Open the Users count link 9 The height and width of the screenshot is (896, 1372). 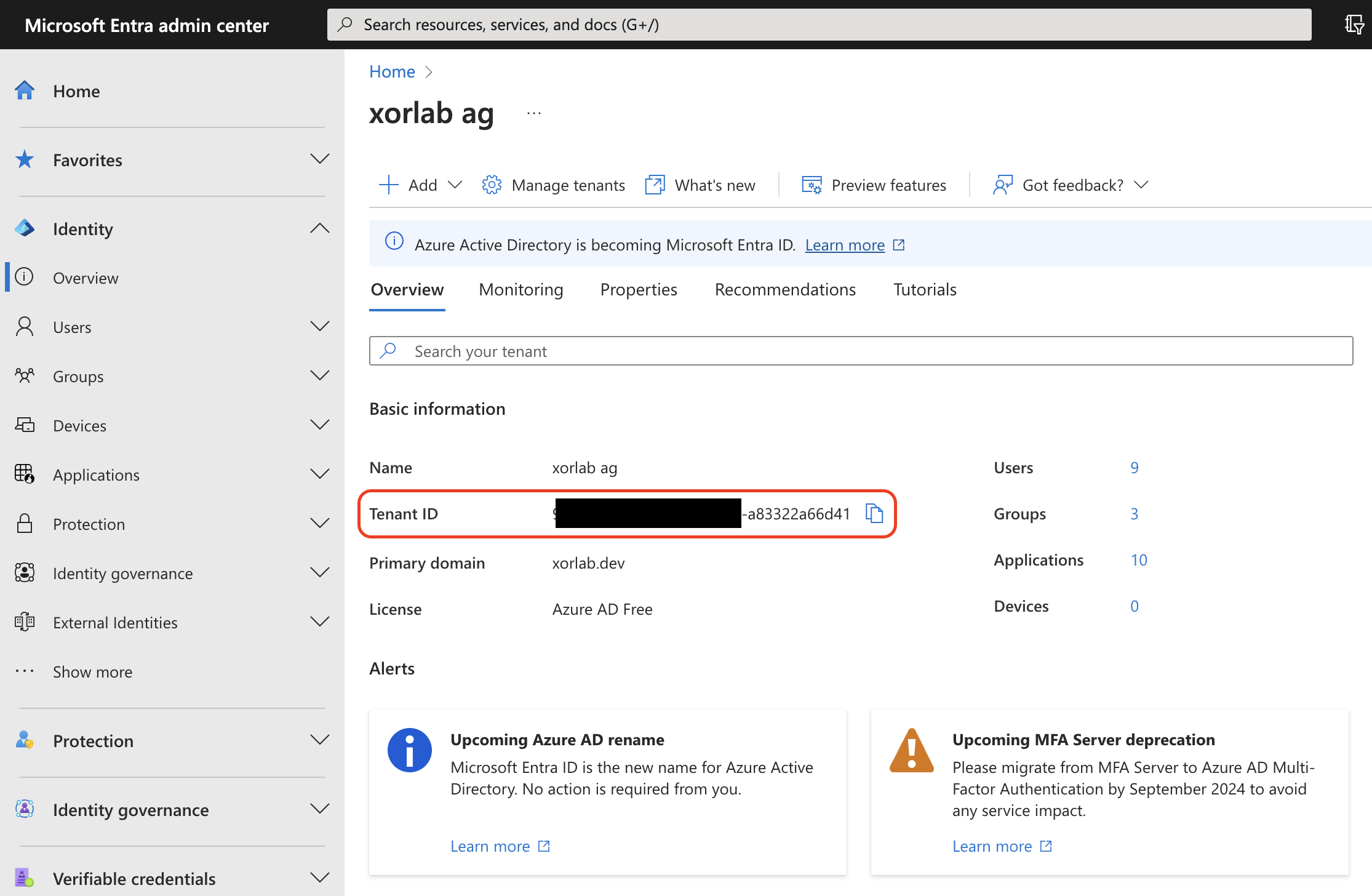click(x=1135, y=468)
